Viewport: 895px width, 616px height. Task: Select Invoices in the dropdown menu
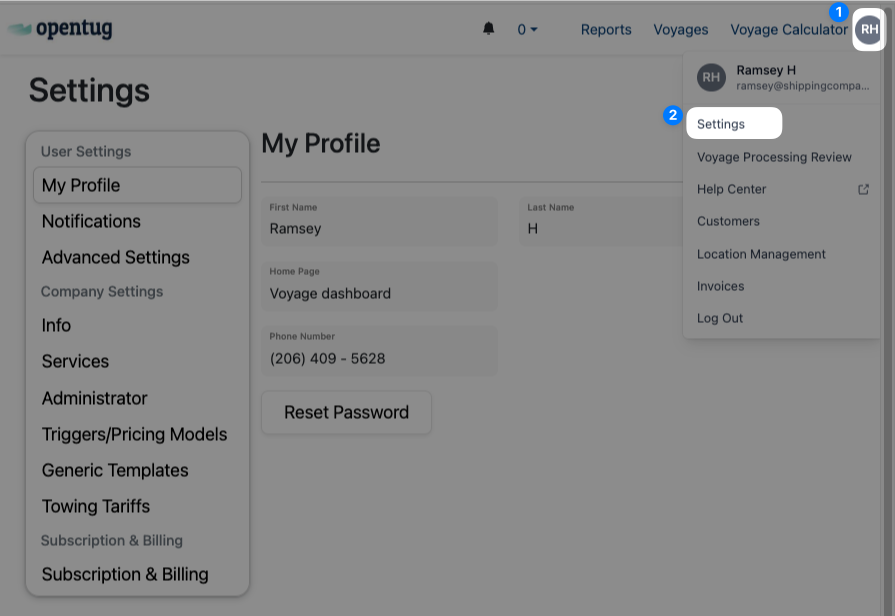[x=720, y=286]
